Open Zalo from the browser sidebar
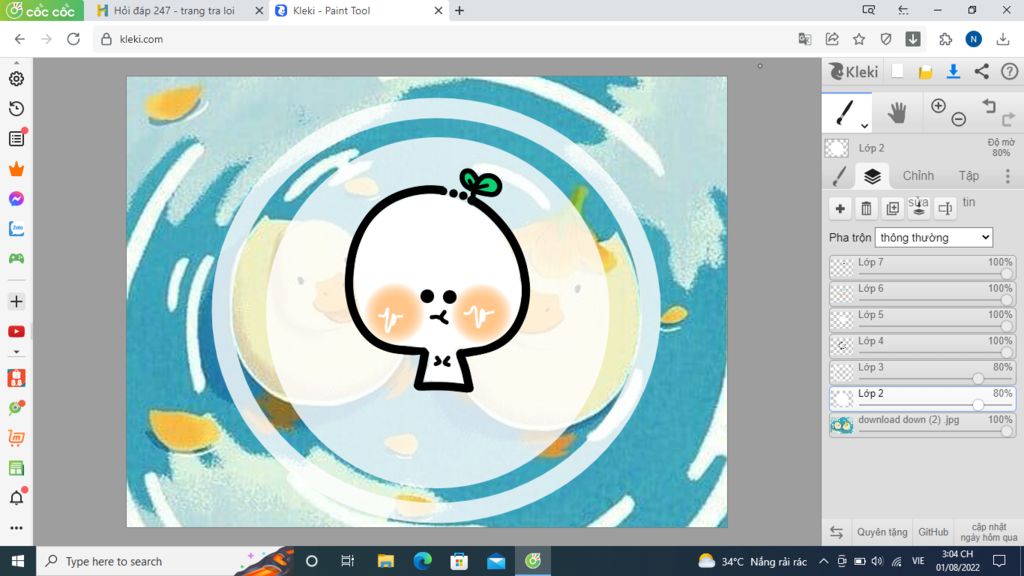1024x576 pixels. click(16, 229)
